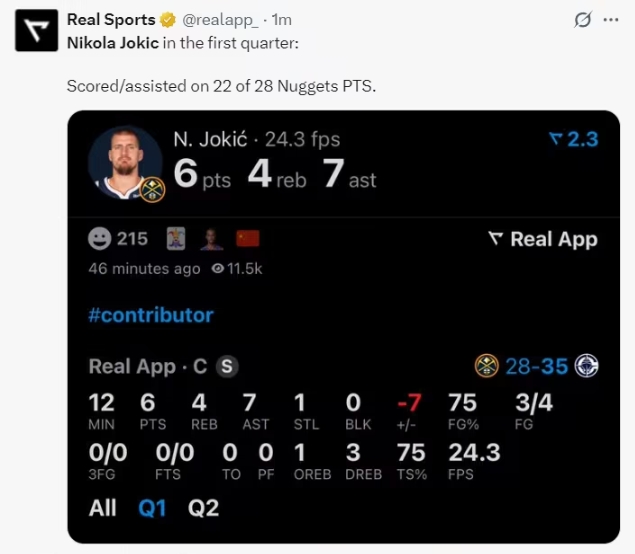
Task: Click Nikola Jokic's player headshot
Action: click(125, 162)
